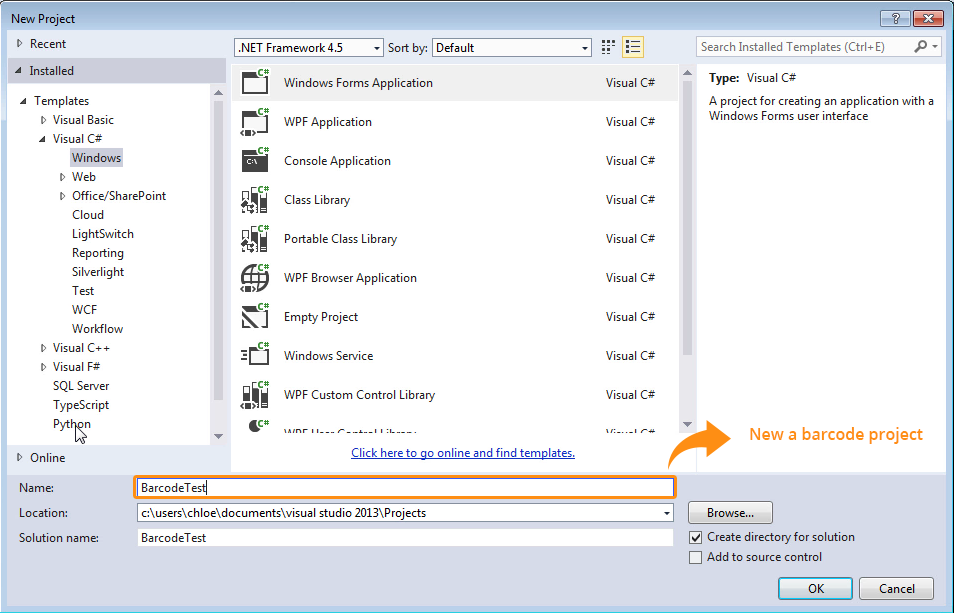Select the Workflow template category
954x613 pixels.
point(97,328)
